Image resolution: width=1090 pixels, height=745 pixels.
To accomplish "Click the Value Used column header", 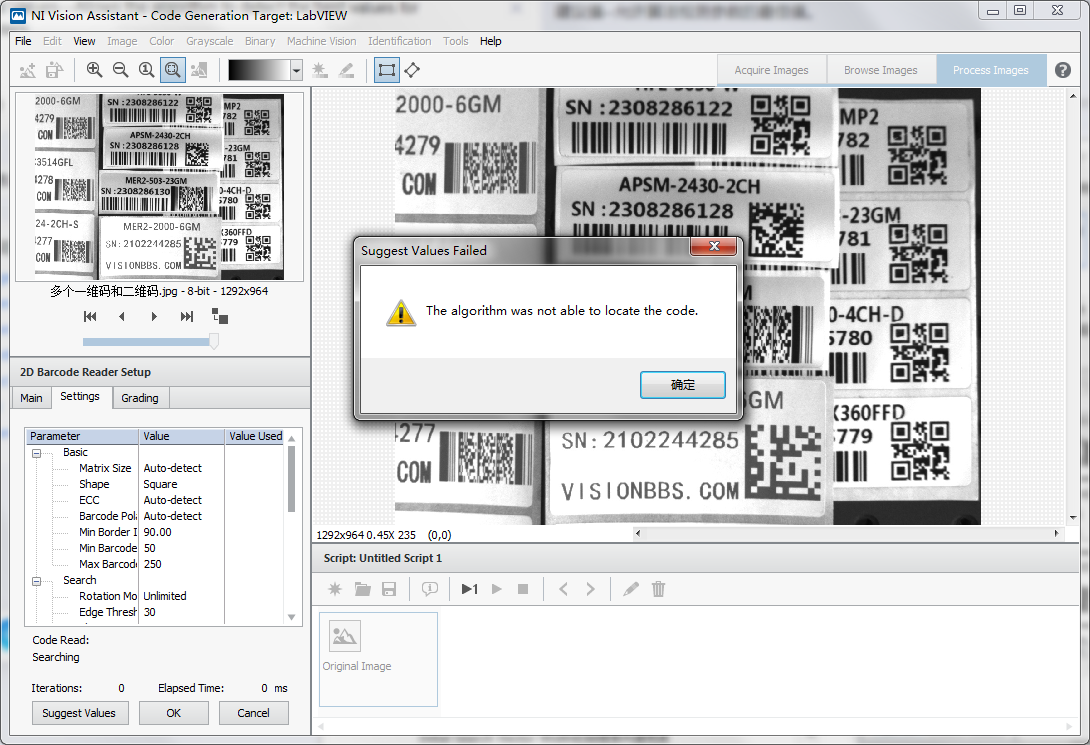I will (x=255, y=436).
